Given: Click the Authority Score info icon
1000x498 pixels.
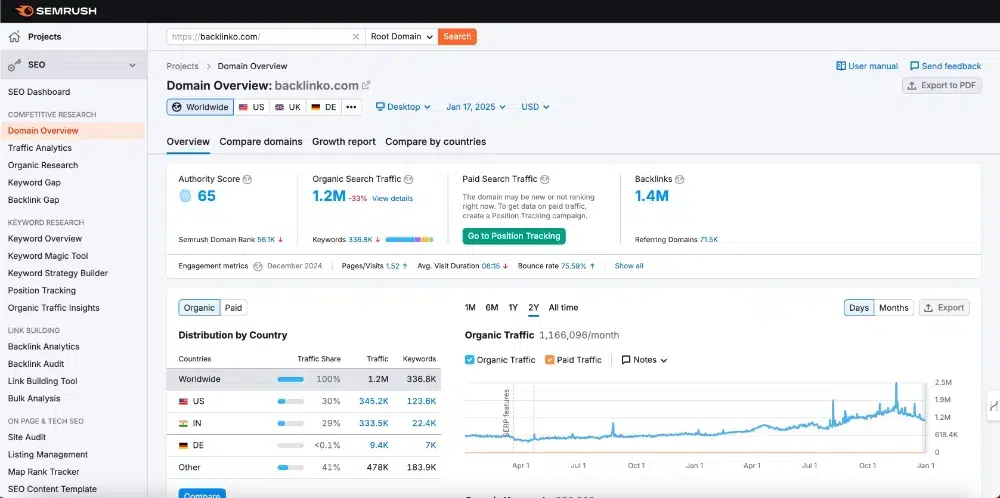Looking at the screenshot, I should pos(247,179).
